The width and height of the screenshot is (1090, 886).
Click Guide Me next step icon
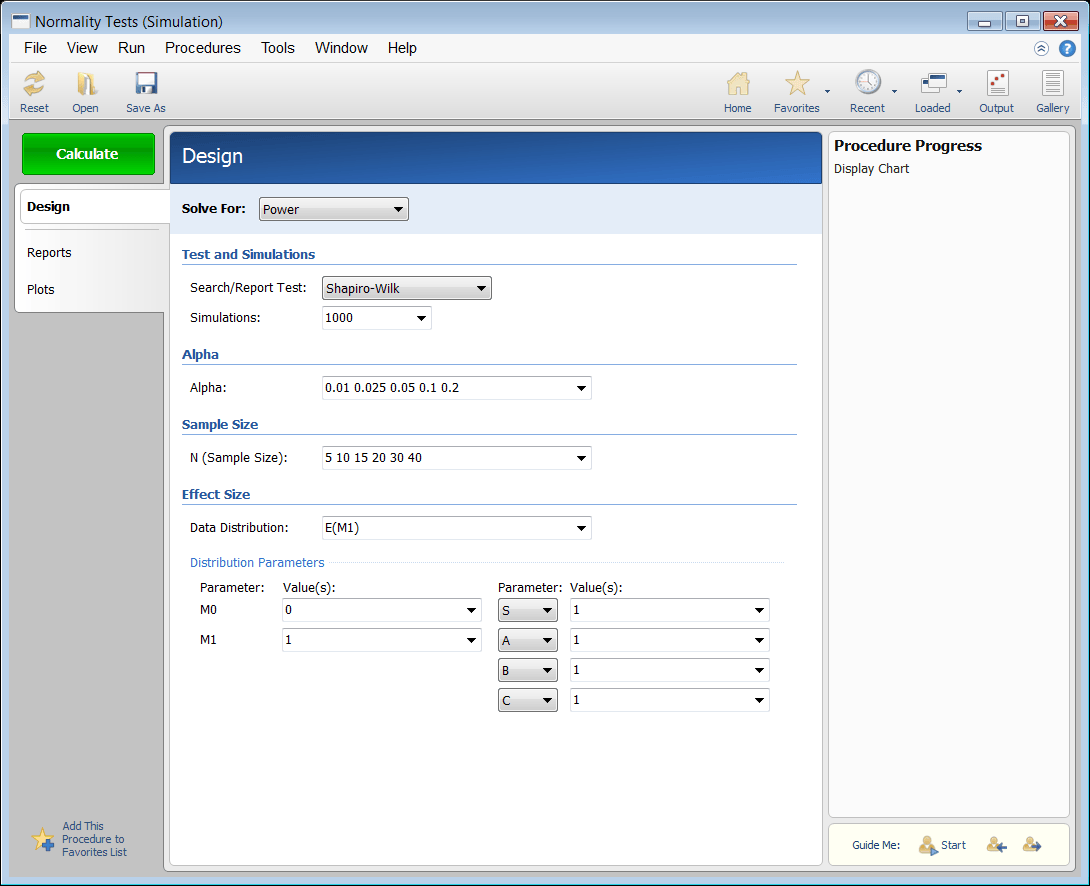[1032, 845]
